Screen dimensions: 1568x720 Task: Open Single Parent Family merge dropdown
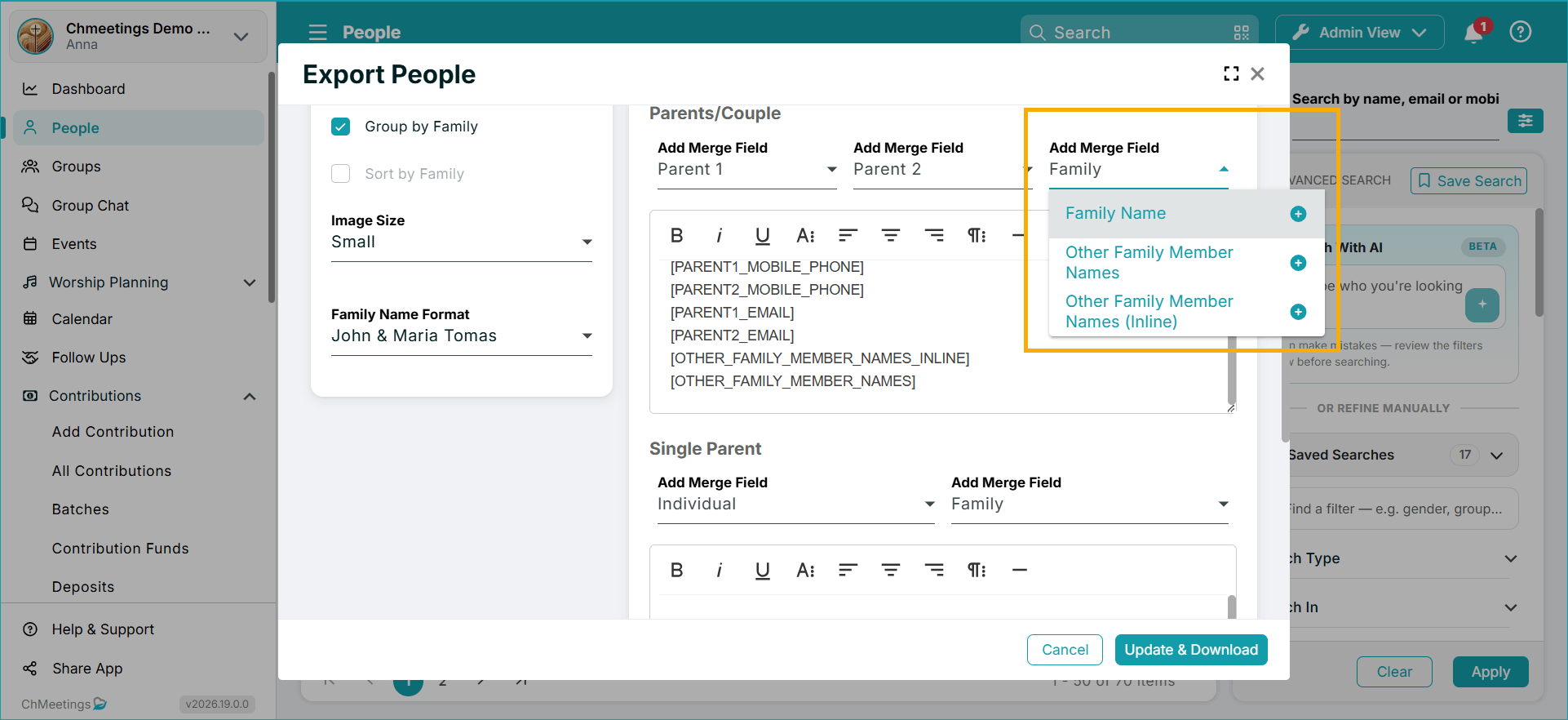[1090, 504]
